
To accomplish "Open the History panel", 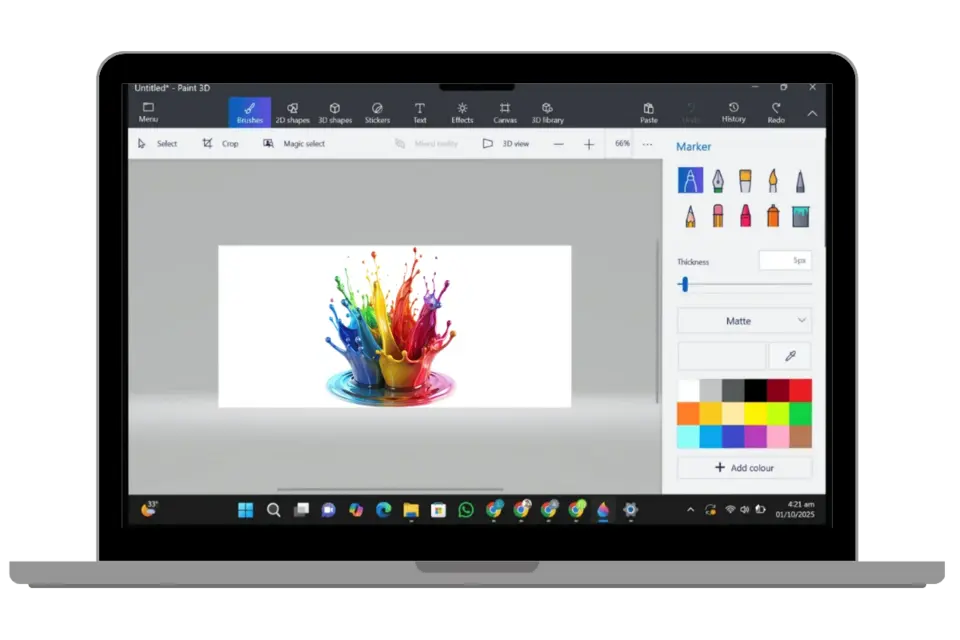I will [x=732, y=111].
